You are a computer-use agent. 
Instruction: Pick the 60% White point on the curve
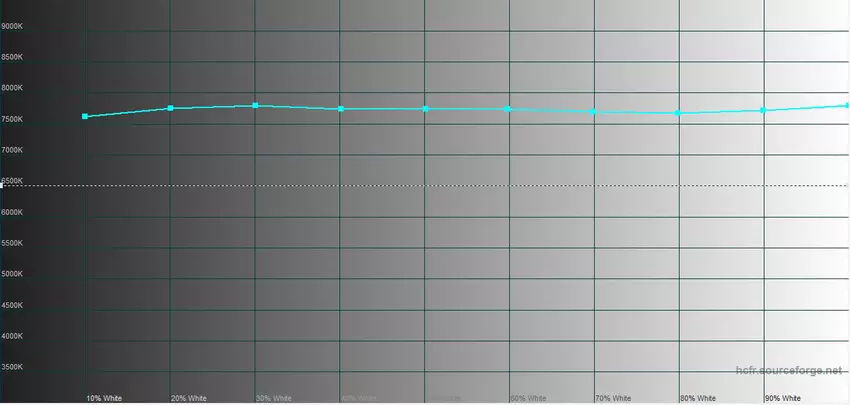click(508, 109)
